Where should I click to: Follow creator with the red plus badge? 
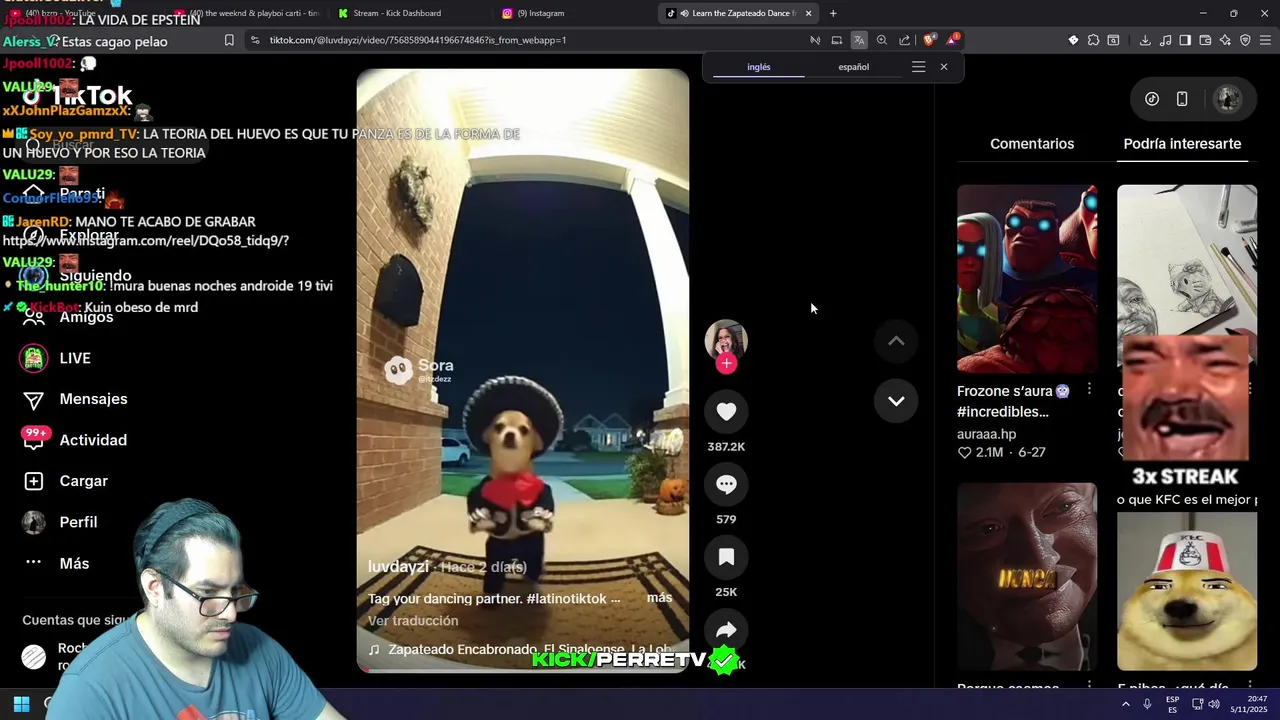click(x=726, y=364)
